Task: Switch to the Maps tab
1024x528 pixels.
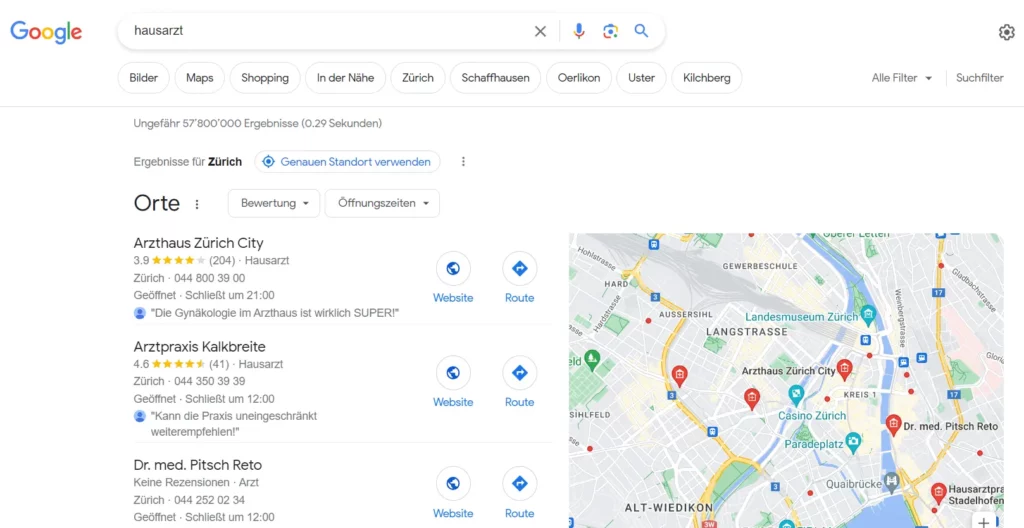Action: [x=199, y=78]
